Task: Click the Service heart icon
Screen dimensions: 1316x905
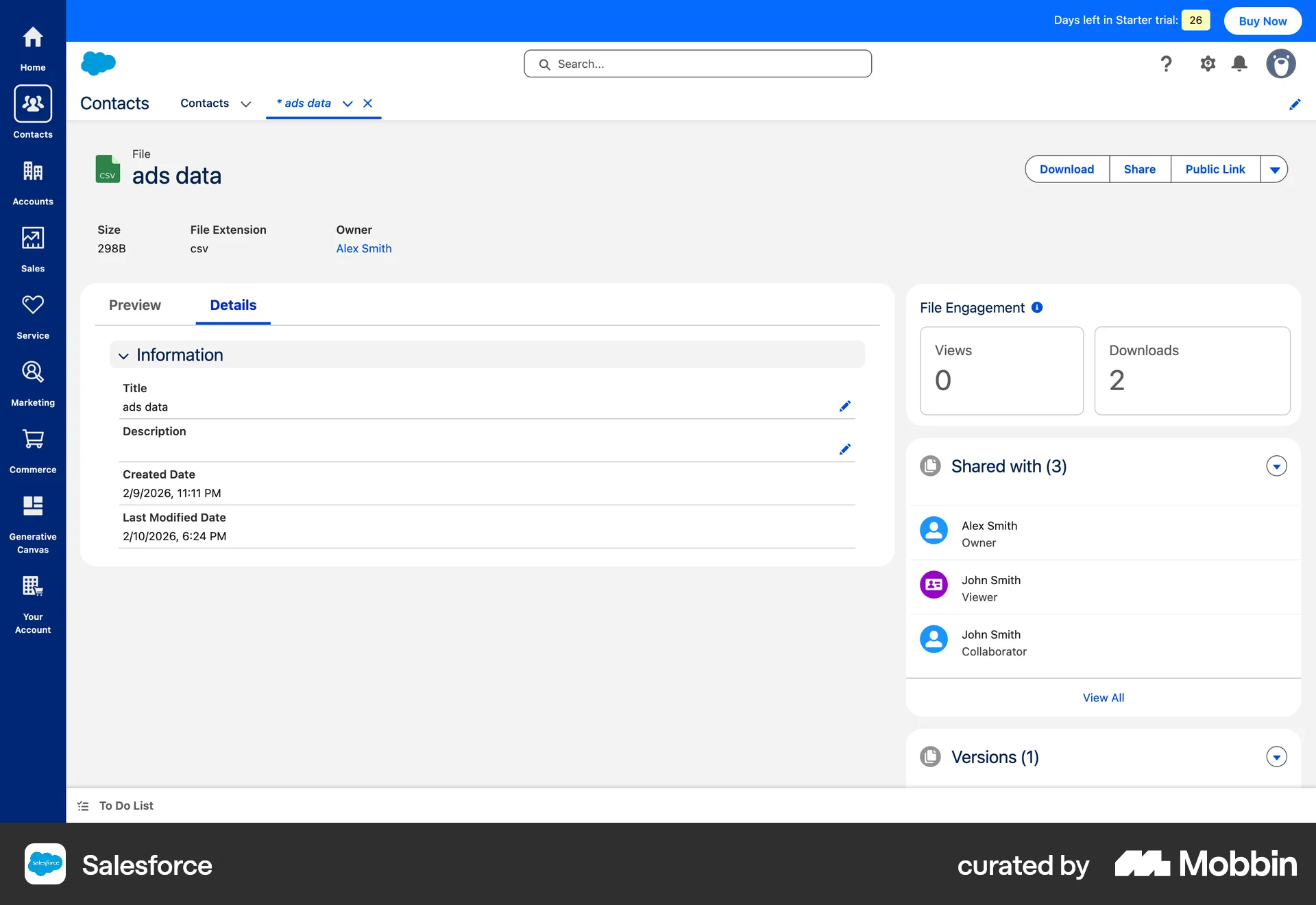Action: (32, 304)
